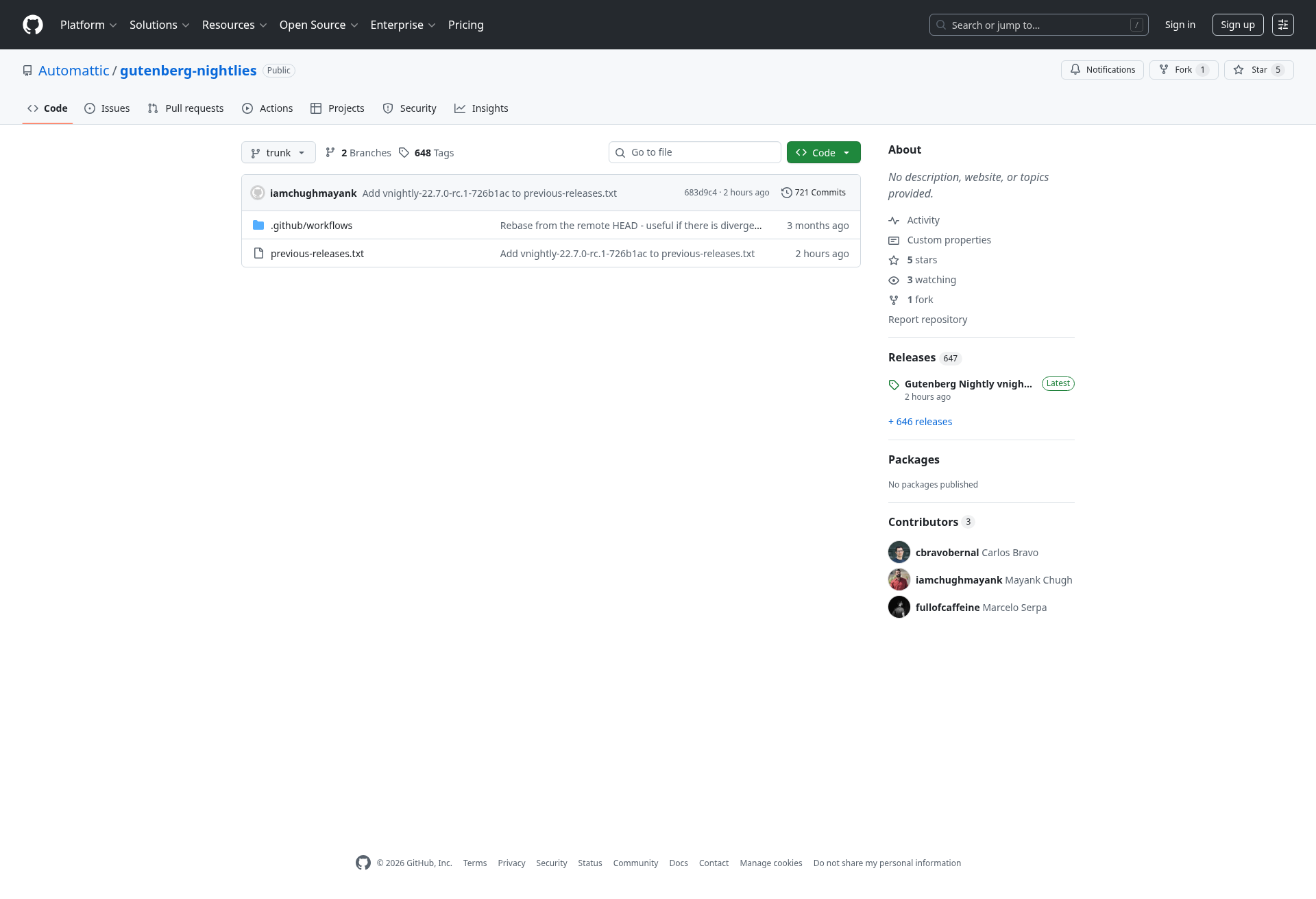Open the fullofcaffeine contributor profile
This screenshot has height=899, width=1316.
[981, 608]
